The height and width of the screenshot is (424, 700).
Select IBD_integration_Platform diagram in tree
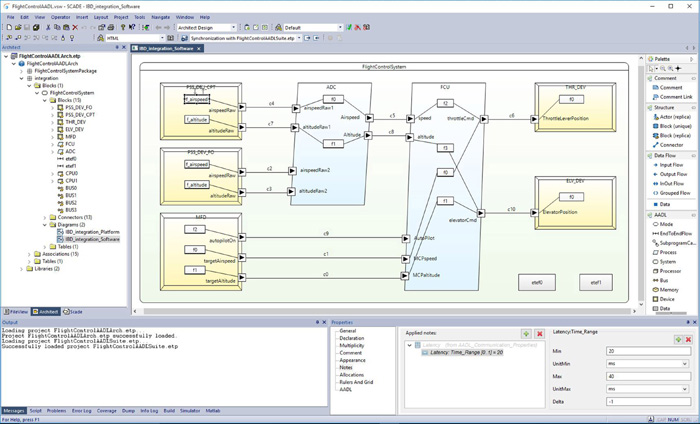point(88,233)
